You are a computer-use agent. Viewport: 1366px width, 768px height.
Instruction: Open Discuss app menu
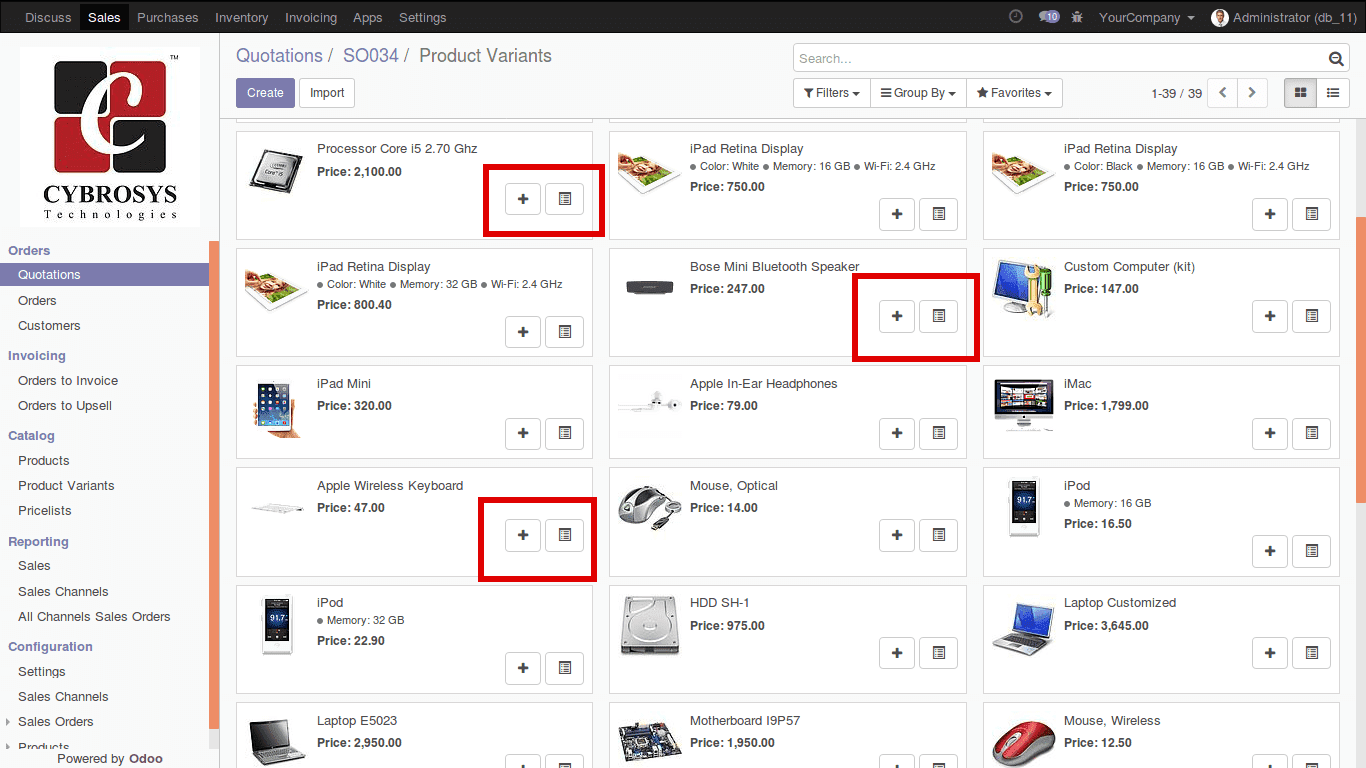[x=48, y=18]
